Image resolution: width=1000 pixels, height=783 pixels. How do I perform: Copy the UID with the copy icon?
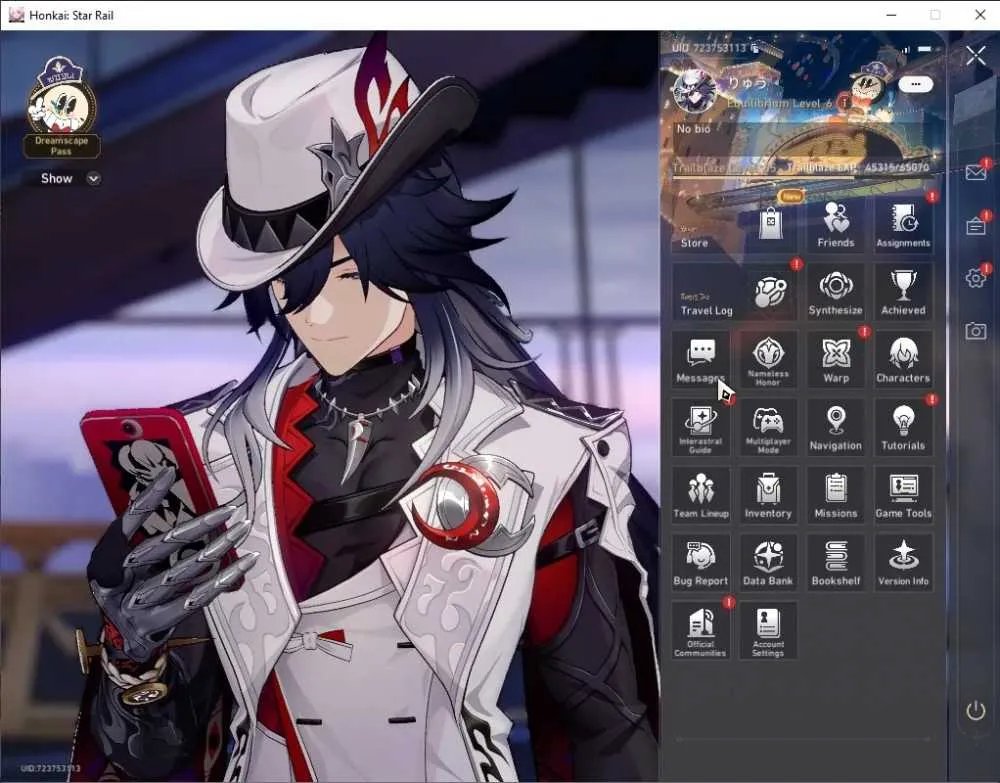click(x=755, y=48)
